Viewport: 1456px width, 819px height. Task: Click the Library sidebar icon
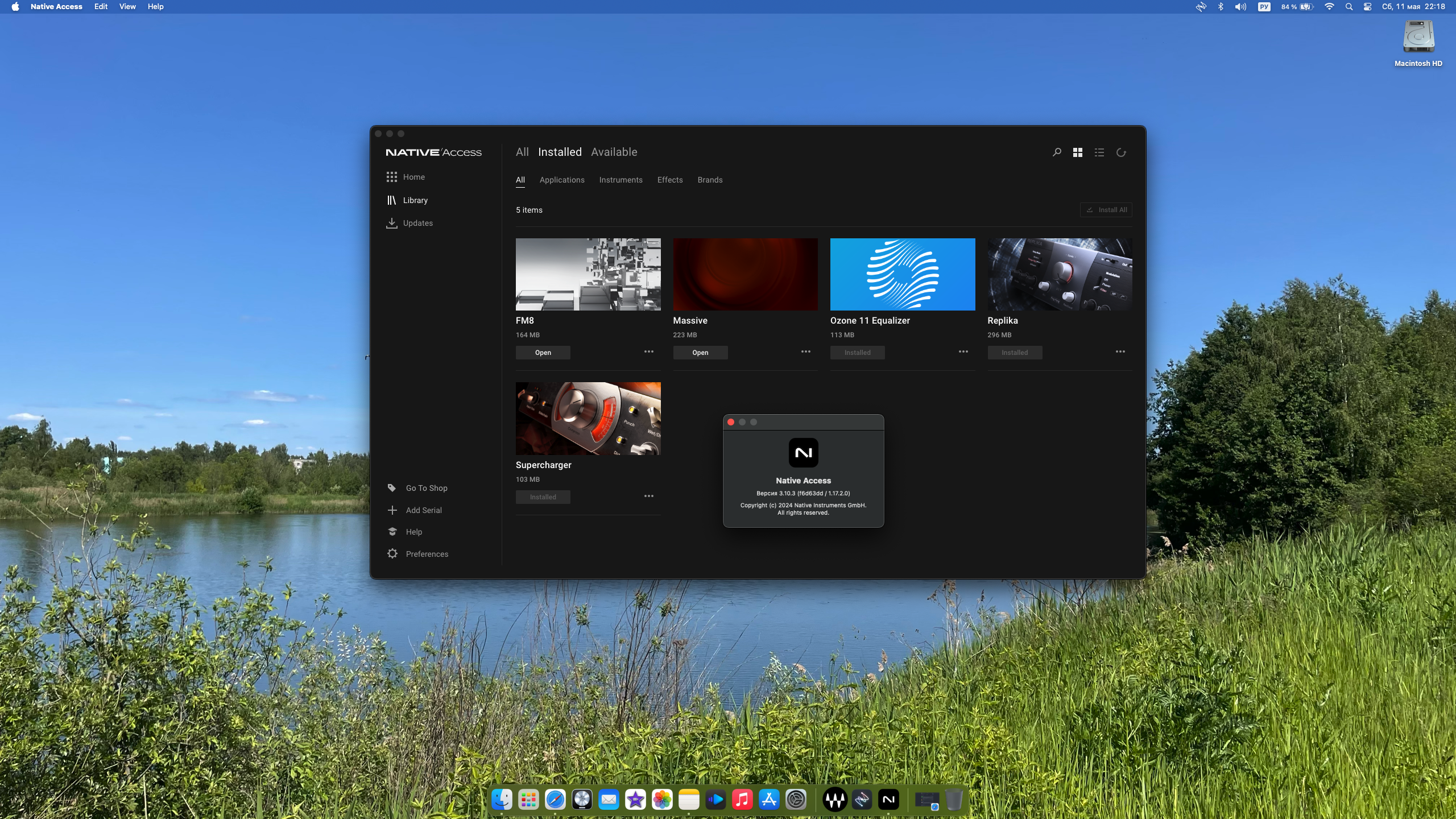pos(392,200)
